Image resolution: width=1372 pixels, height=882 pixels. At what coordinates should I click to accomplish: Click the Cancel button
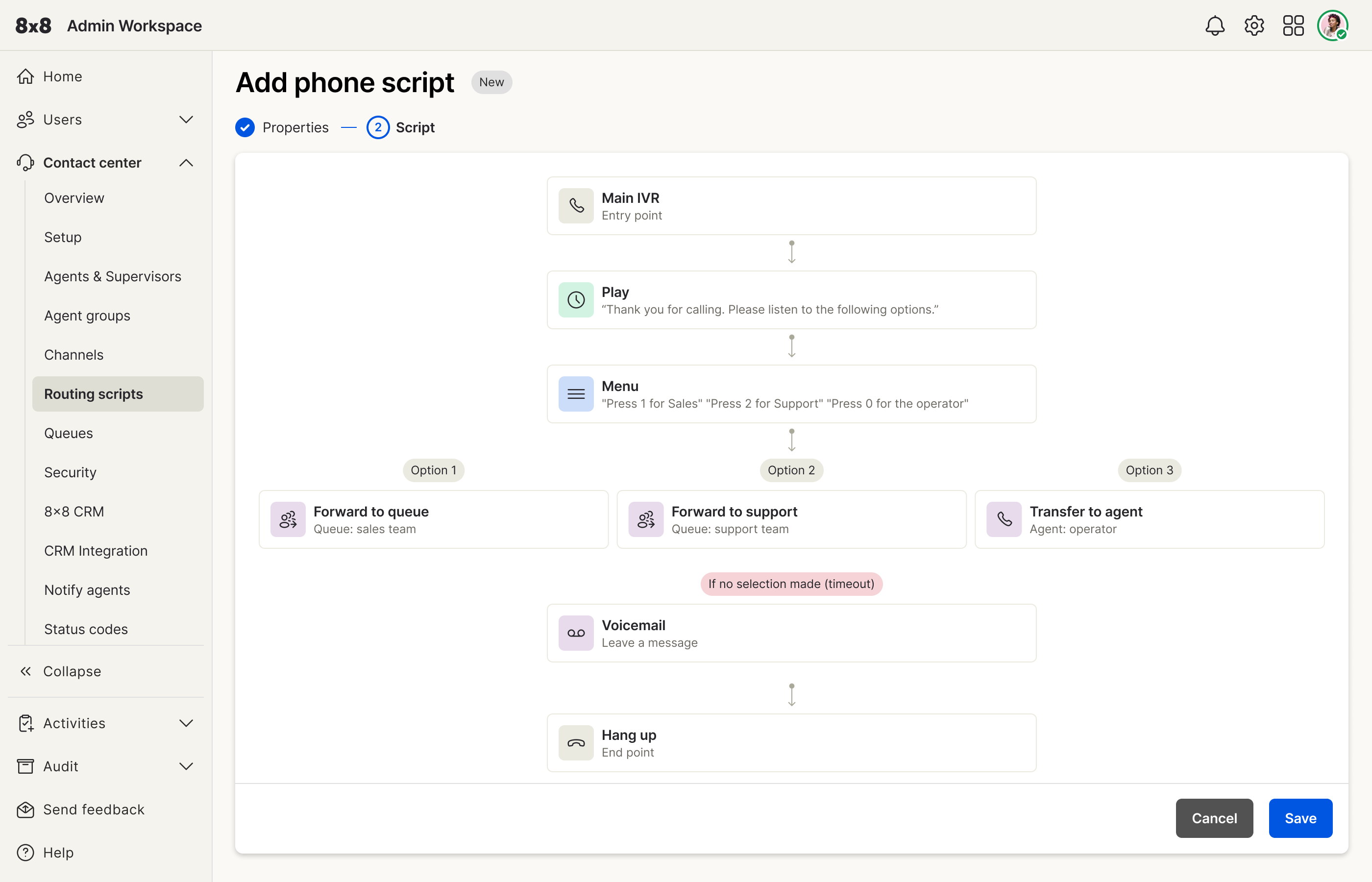pyautogui.click(x=1214, y=818)
